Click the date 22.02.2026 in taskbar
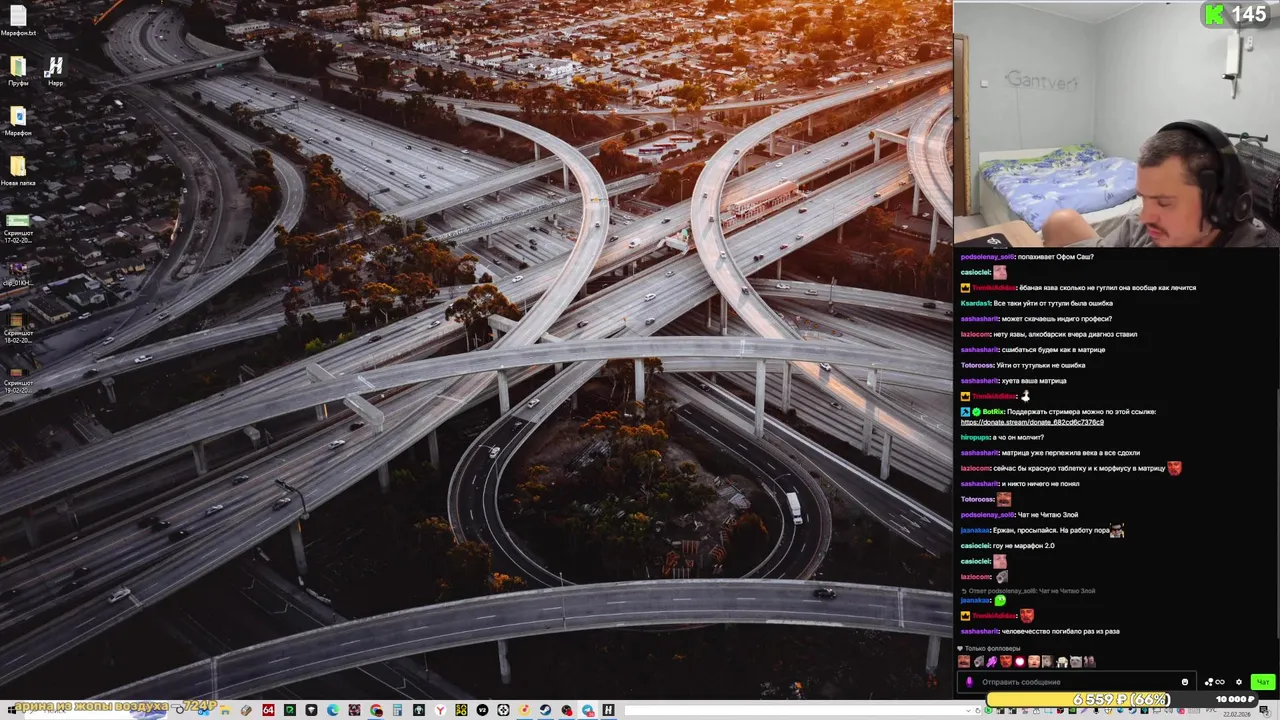 (1237, 714)
